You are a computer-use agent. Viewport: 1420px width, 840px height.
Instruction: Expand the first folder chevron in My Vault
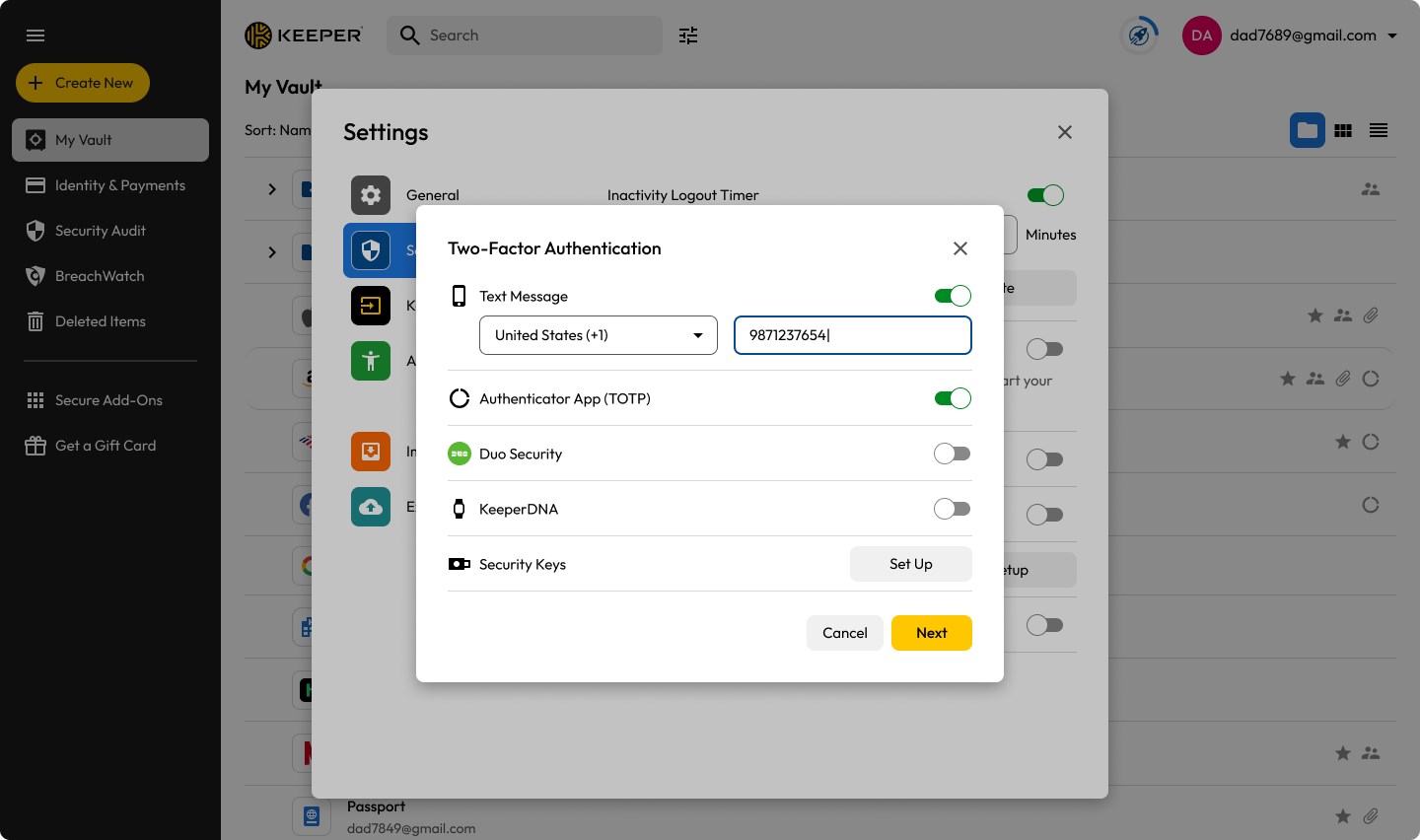click(x=272, y=189)
